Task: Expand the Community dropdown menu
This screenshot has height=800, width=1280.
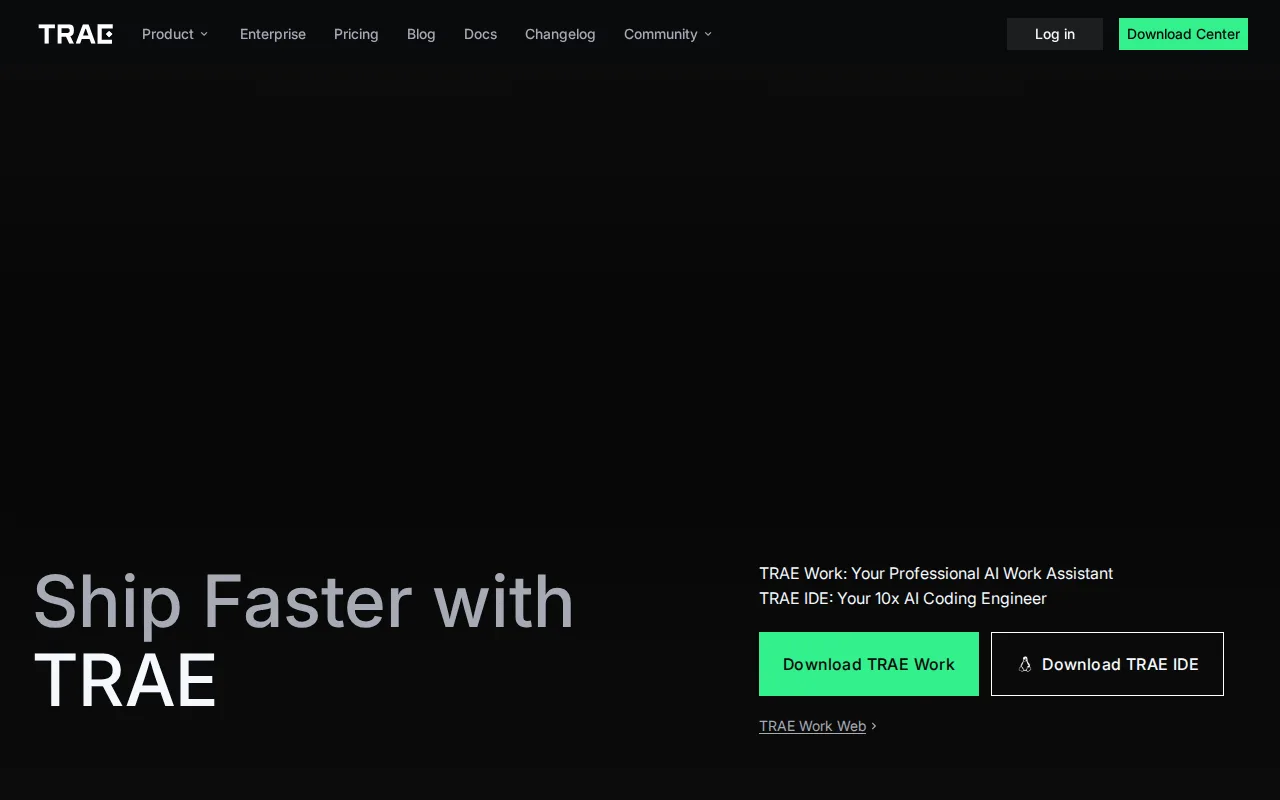Action: pos(668,34)
